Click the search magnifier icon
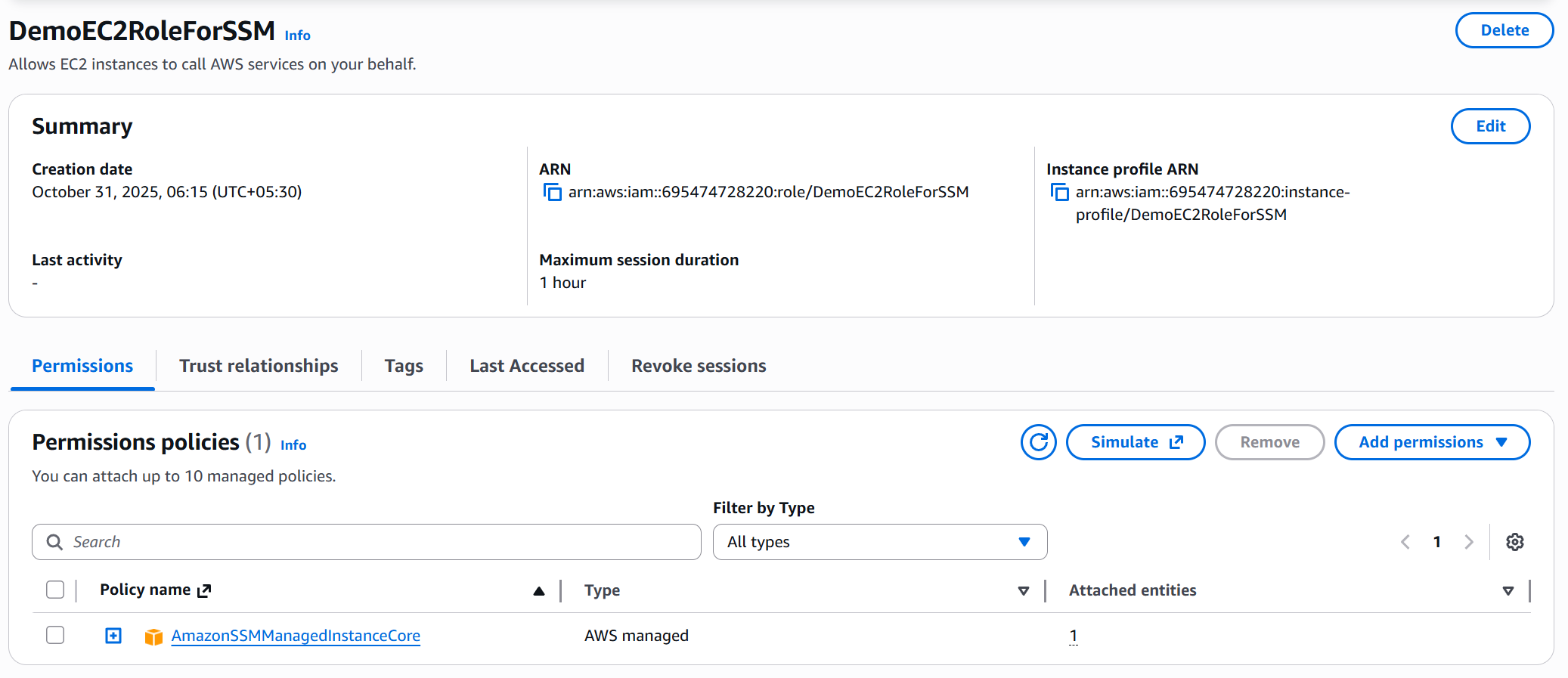Image resolution: width=1568 pixels, height=678 pixels. (54, 542)
